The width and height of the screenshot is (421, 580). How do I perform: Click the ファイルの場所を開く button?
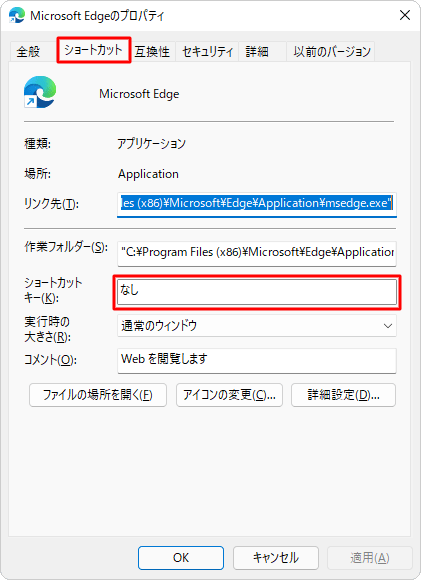click(x=98, y=395)
